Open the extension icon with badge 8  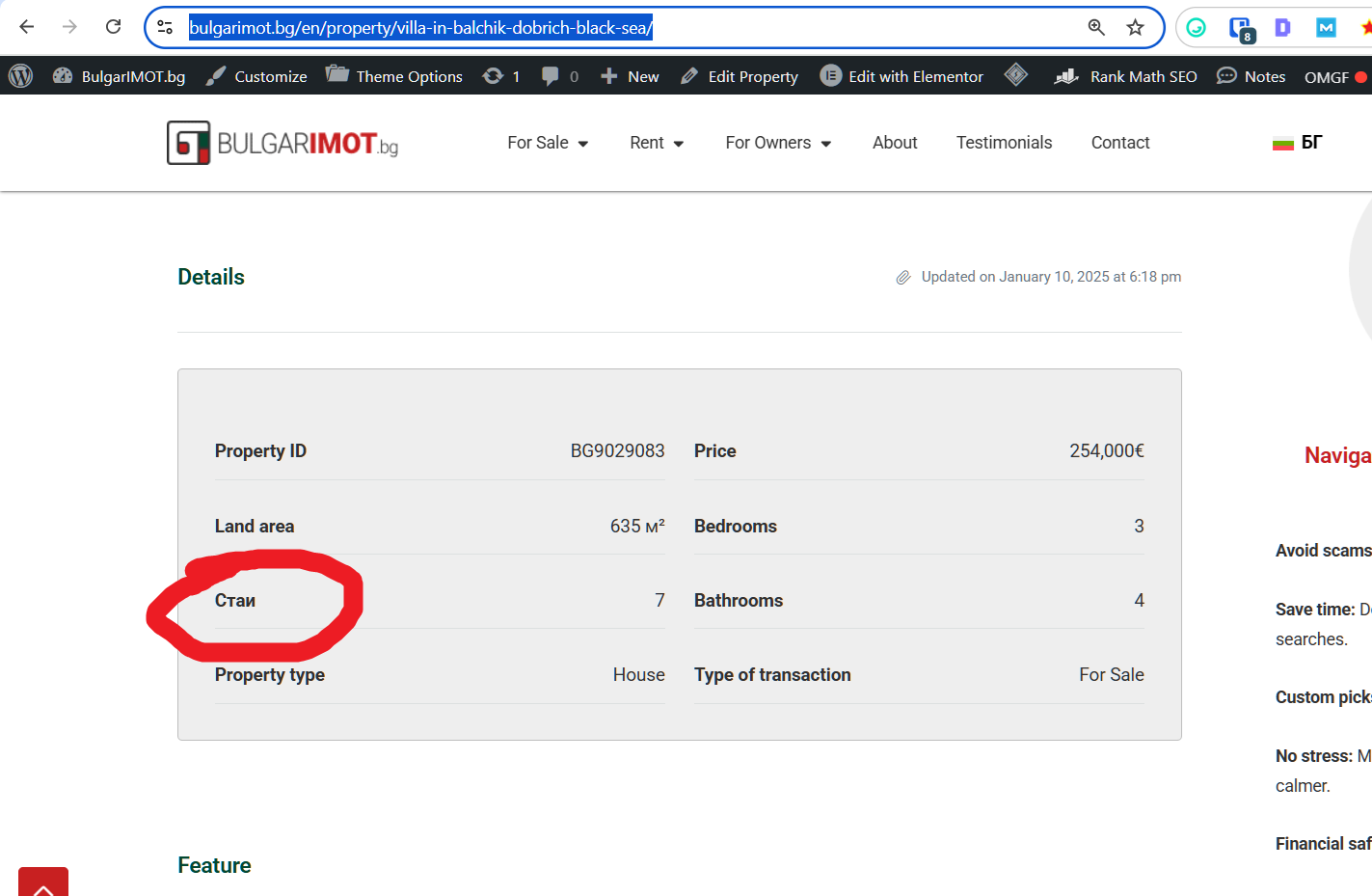(x=1241, y=29)
